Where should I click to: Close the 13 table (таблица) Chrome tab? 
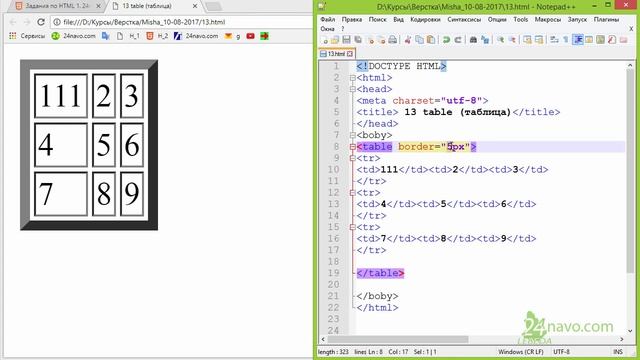pos(195,6)
